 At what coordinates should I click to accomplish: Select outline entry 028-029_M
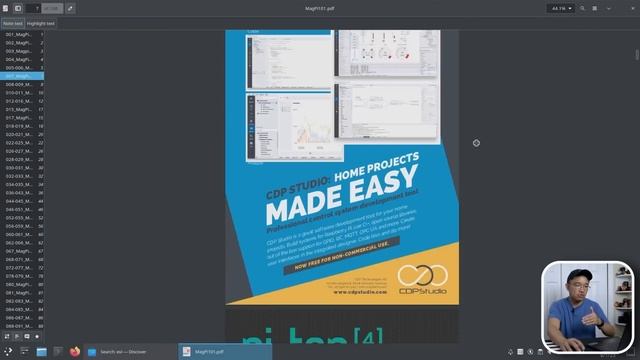22,160
